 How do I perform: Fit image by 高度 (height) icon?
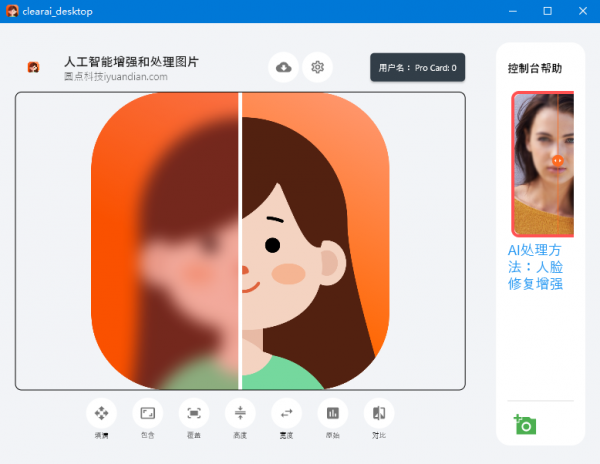click(240, 413)
